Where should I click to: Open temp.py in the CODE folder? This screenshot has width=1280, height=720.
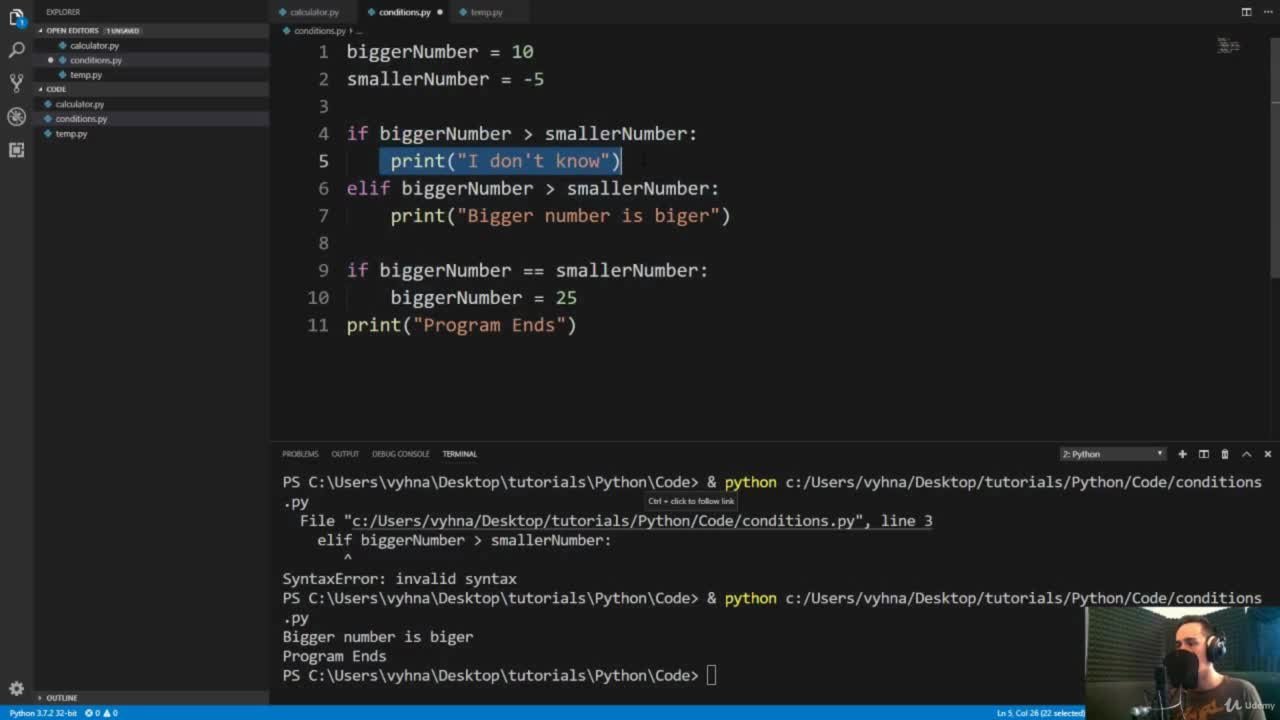152,134
